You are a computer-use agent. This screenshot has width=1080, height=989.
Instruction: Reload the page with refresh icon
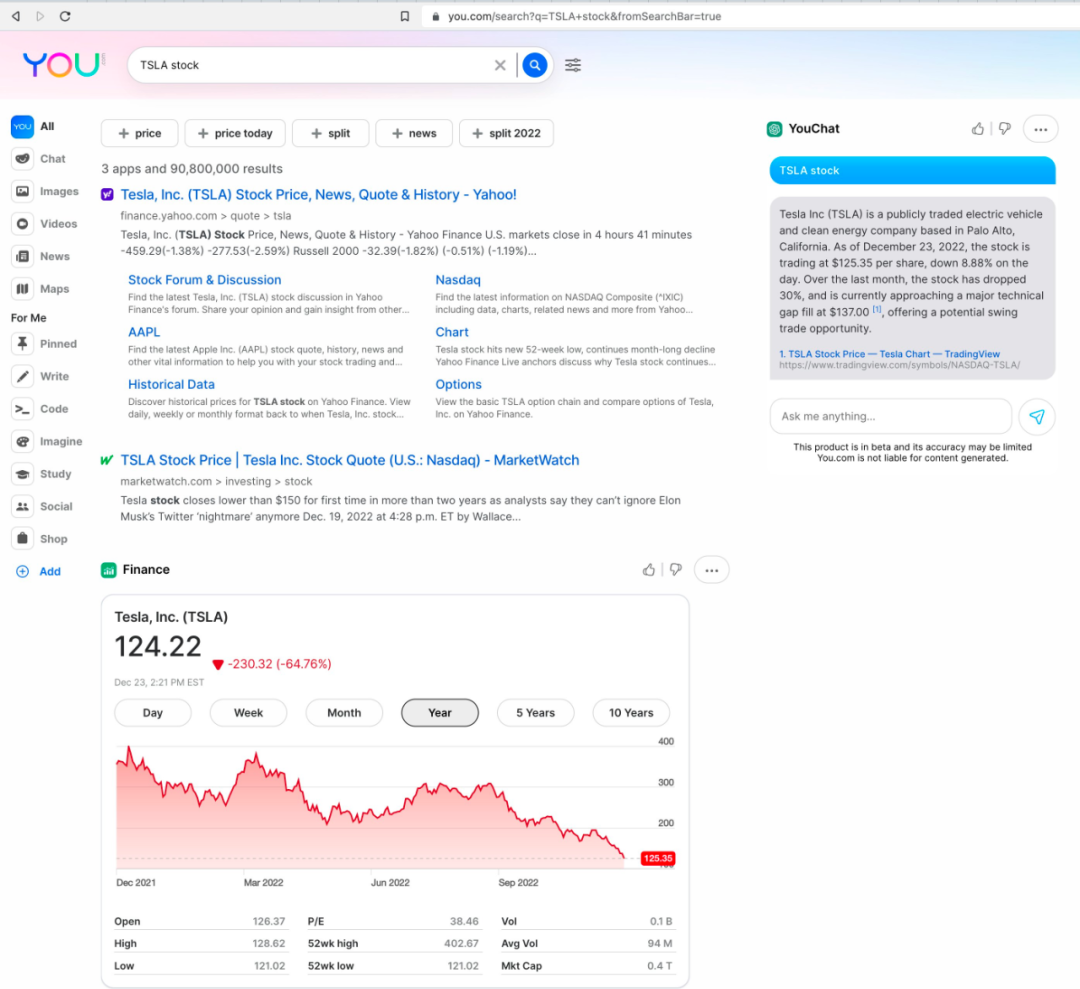(x=65, y=16)
